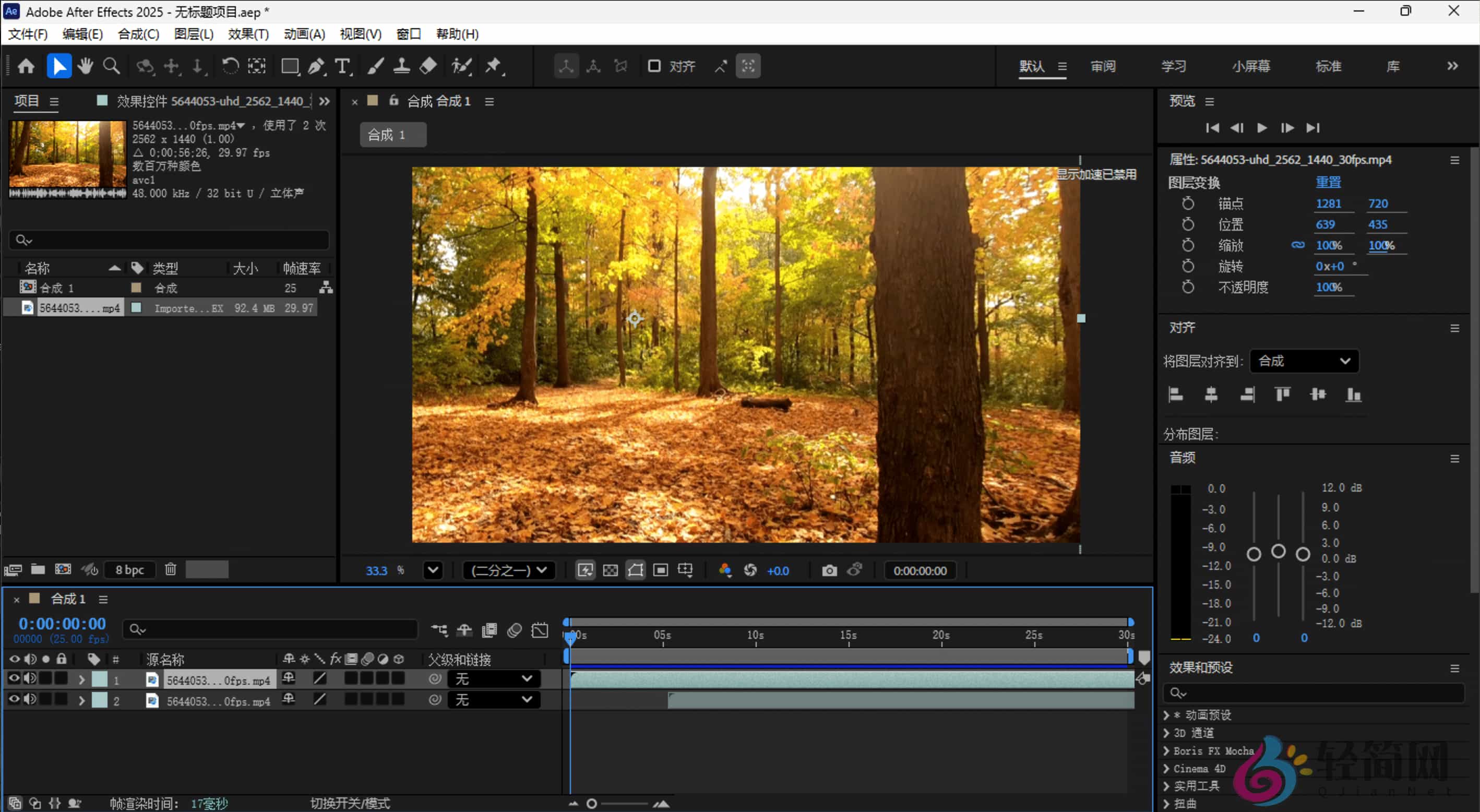
Task: Click 重置 to reset layer transform
Action: [1329, 182]
